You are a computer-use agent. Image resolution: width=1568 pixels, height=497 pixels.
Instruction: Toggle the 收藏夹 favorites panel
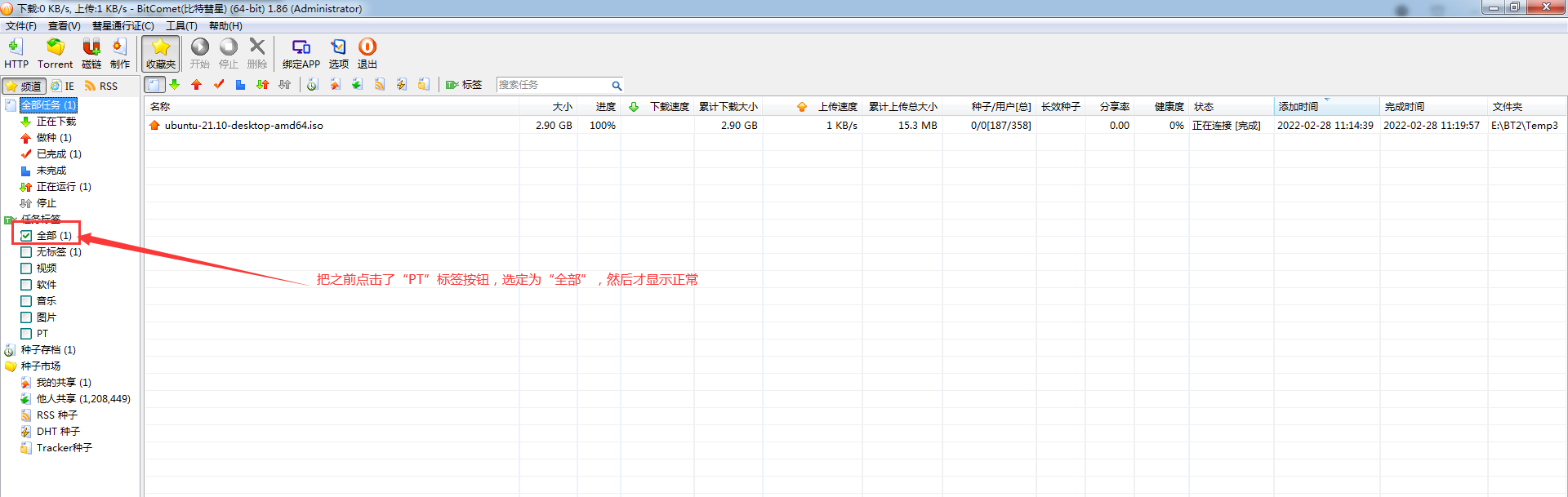click(x=161, y=54)
